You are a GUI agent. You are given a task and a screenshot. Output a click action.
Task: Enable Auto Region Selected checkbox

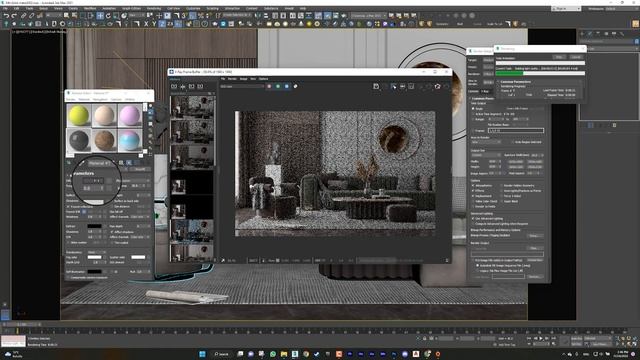pyautogui.click(x=513, y=142)
